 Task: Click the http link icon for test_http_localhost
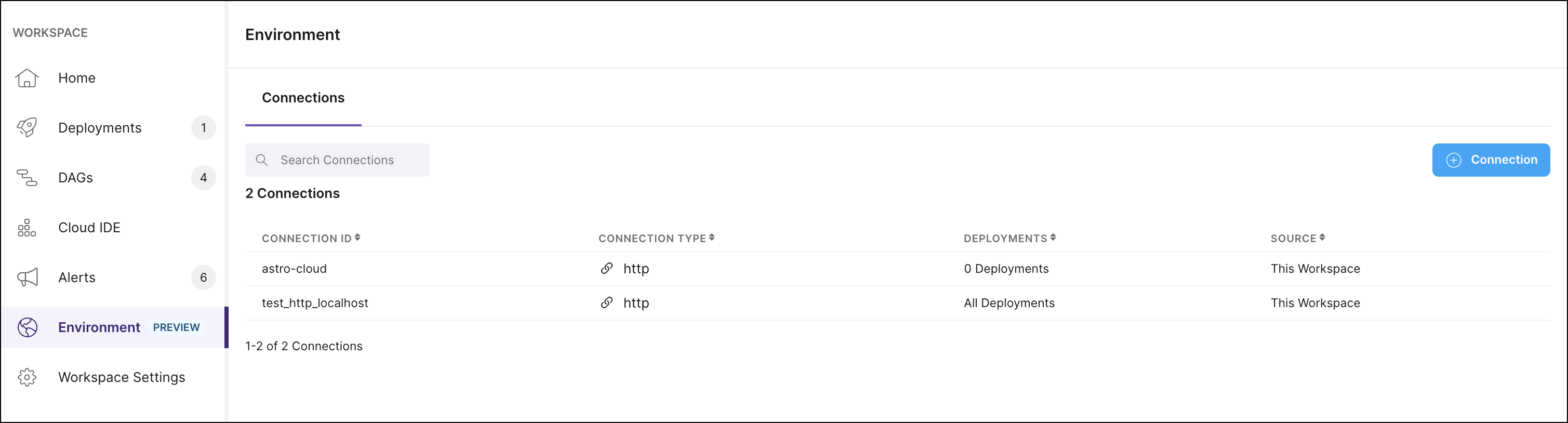pyautogui.click(x=606, y=302)
